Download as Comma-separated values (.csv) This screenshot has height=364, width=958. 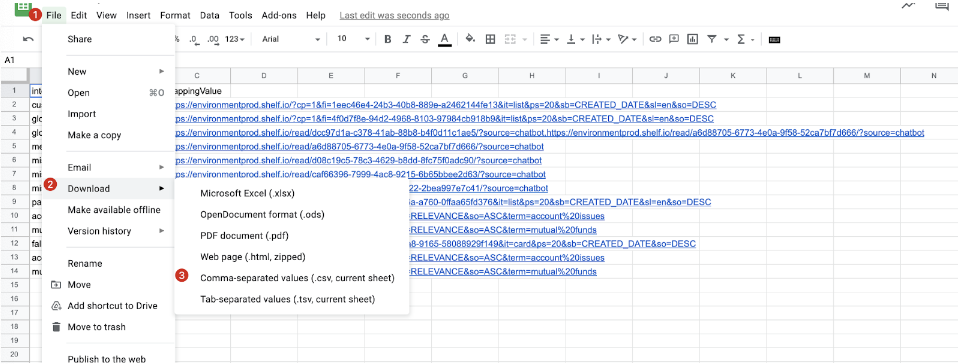[x=292, y=278]
